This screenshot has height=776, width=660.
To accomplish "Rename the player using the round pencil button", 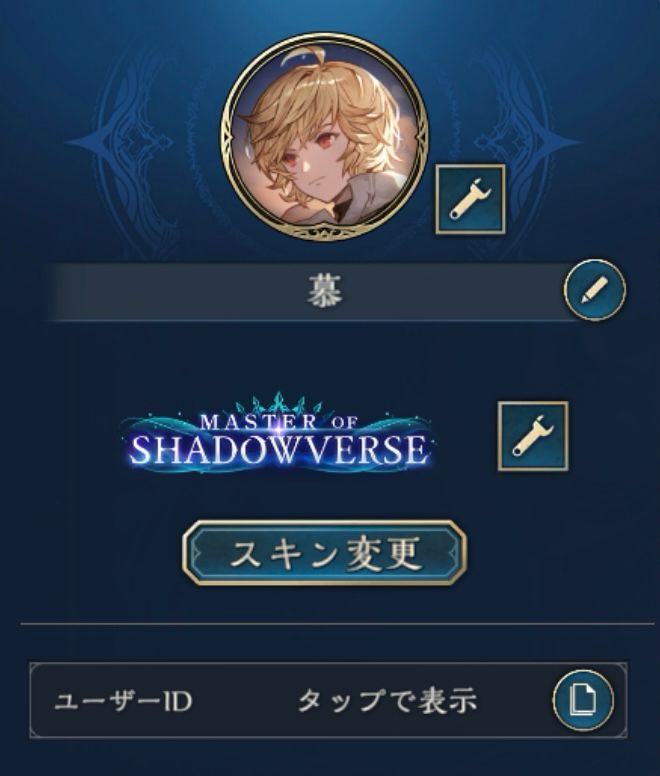I will click(x=594, y=290).
